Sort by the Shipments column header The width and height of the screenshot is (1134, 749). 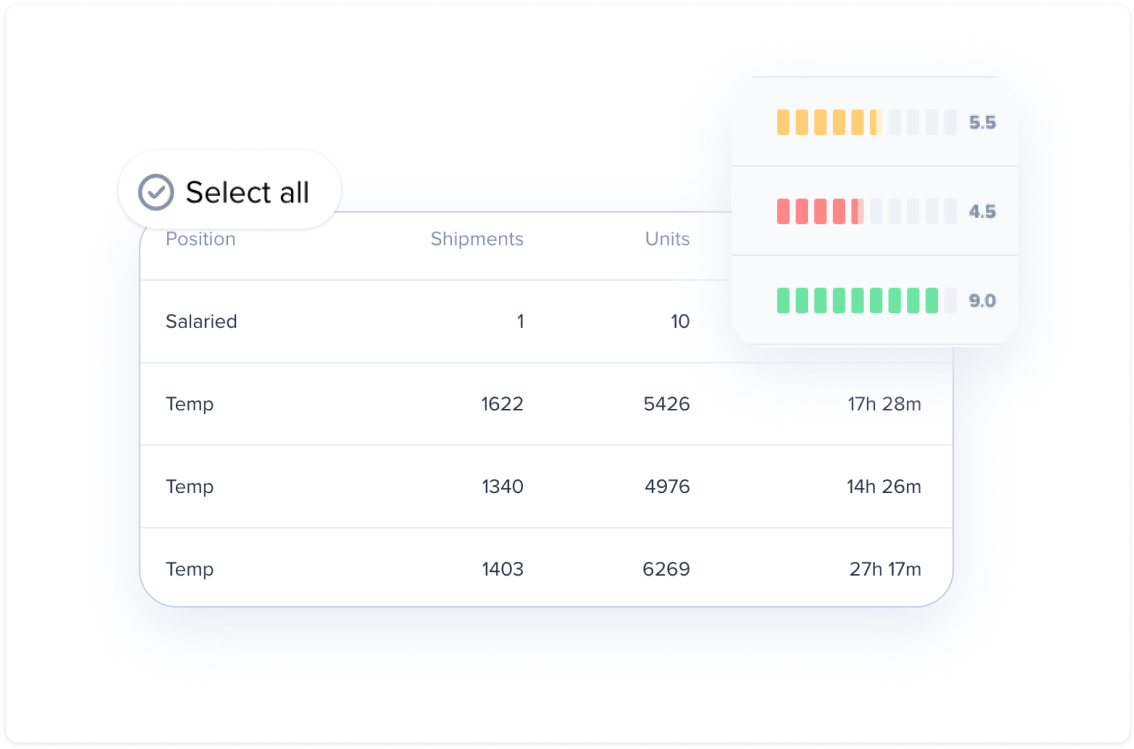(x=477, y=239)
